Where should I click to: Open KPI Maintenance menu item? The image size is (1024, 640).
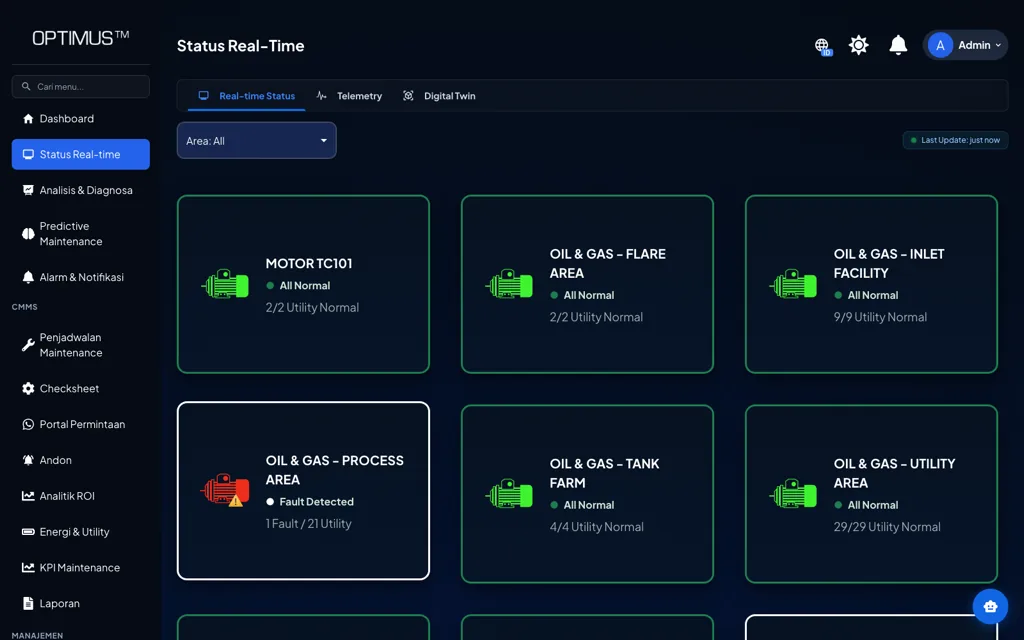pos(80,568)
